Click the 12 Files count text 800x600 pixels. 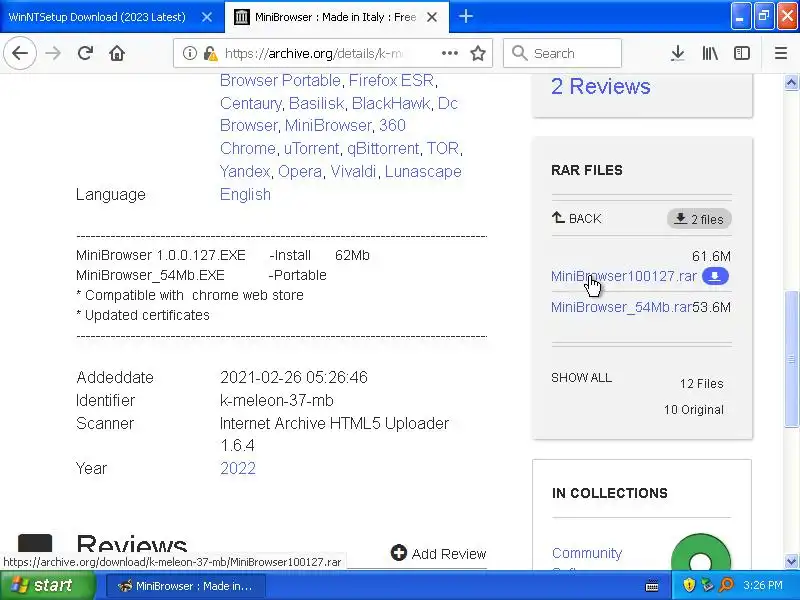(702, 384)
